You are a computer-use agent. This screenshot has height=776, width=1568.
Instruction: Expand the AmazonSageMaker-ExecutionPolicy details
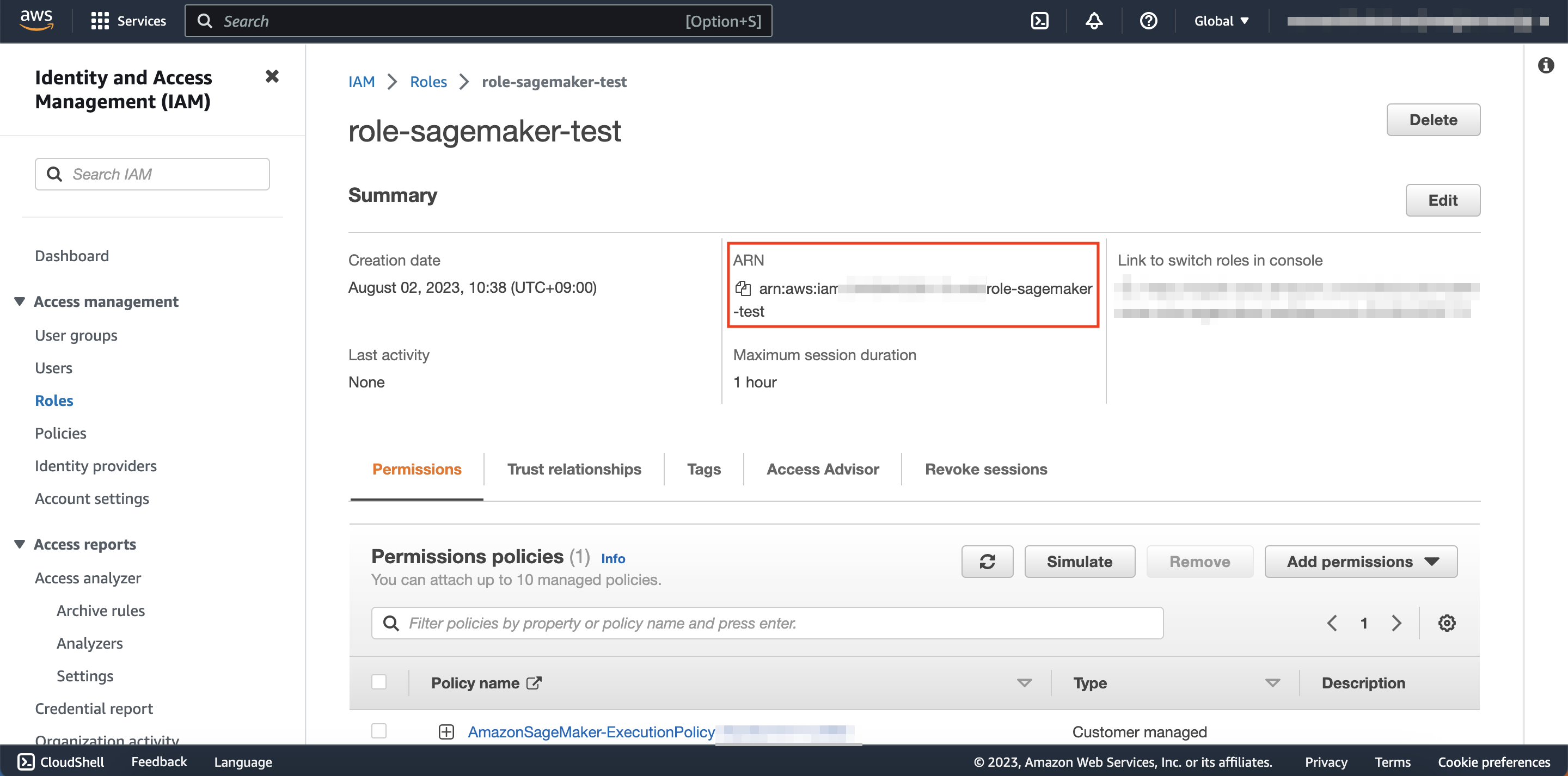[446, 731]
